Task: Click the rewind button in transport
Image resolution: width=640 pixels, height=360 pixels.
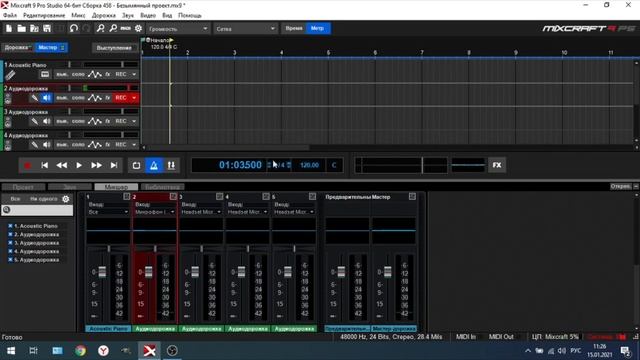Action: tap(62, 165)
